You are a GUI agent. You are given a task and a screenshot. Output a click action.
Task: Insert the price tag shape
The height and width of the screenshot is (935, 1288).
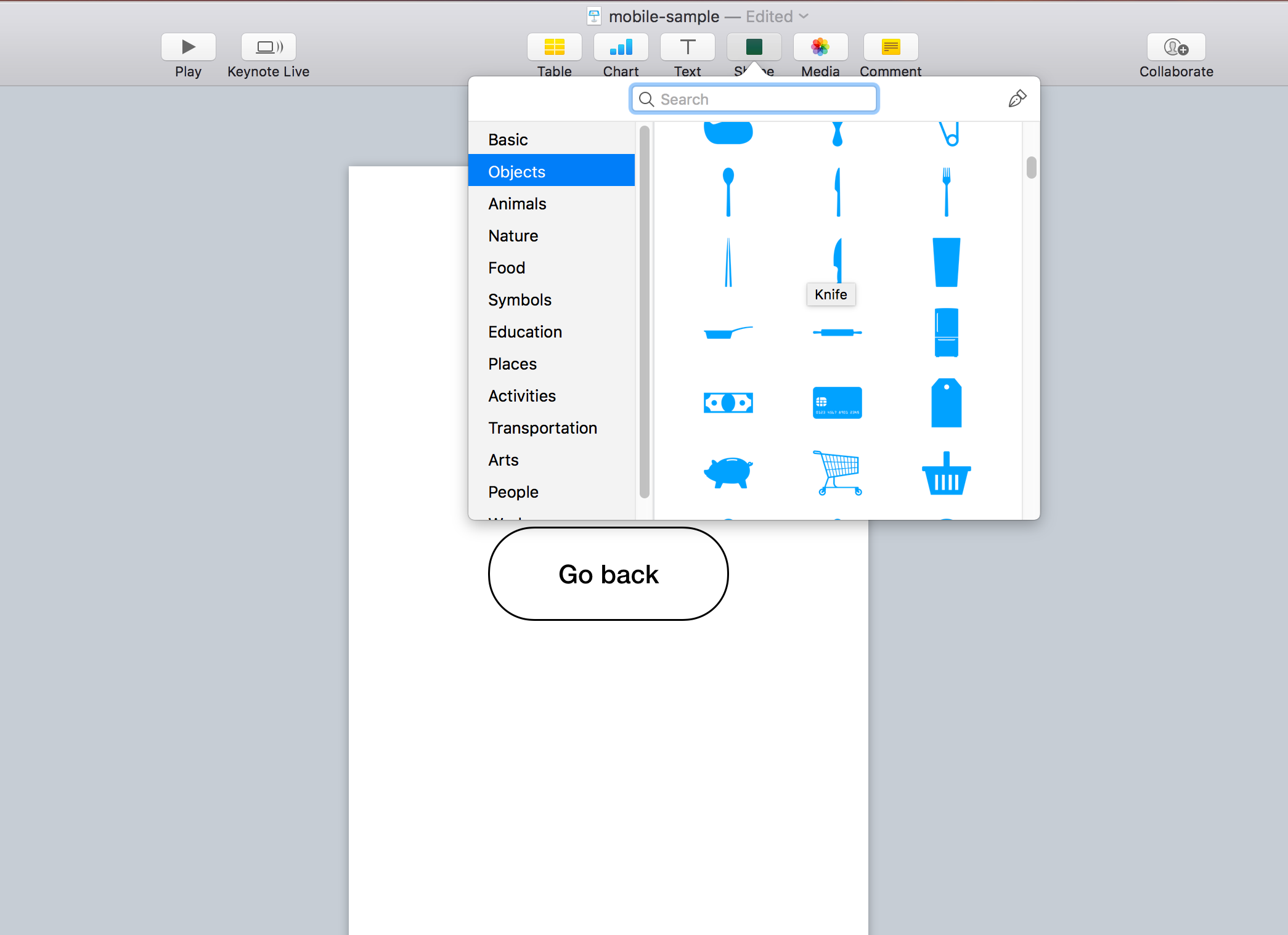947,403
